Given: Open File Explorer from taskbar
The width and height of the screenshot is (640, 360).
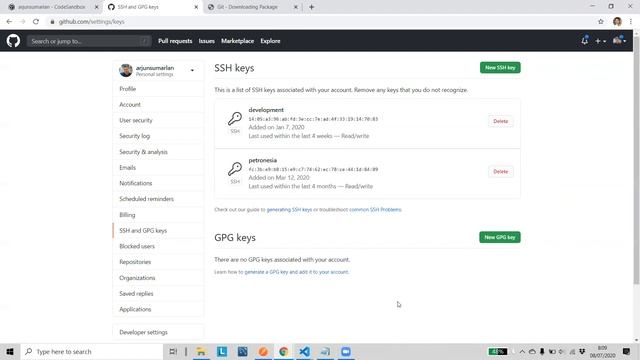Looking at the screenshot, I should click(x=201, y=351).
